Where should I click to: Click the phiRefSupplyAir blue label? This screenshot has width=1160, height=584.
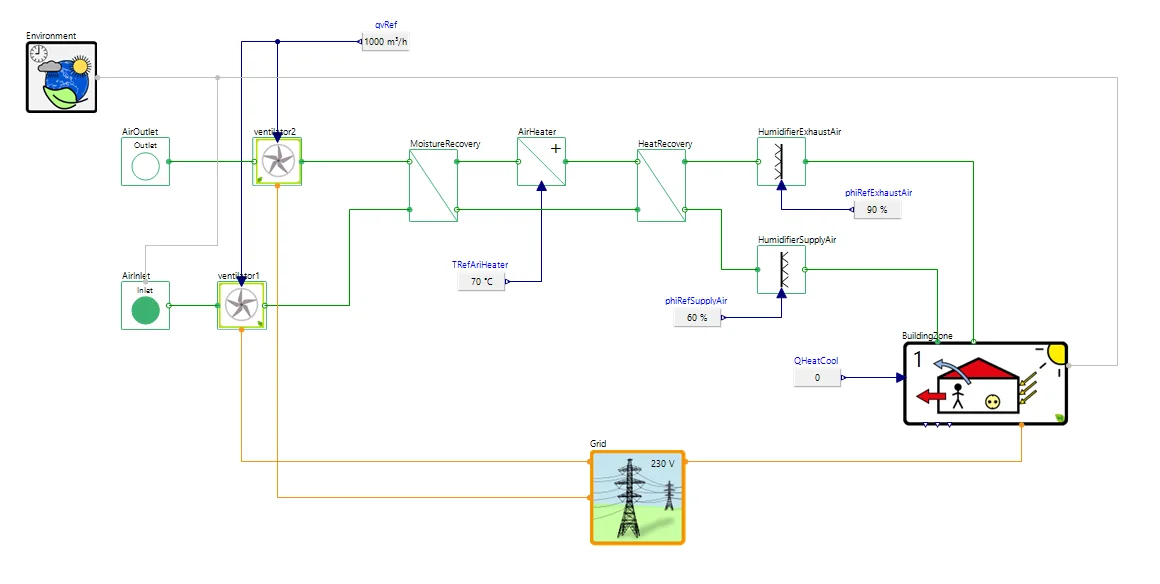pyautogui.click(x=696, y=301)
